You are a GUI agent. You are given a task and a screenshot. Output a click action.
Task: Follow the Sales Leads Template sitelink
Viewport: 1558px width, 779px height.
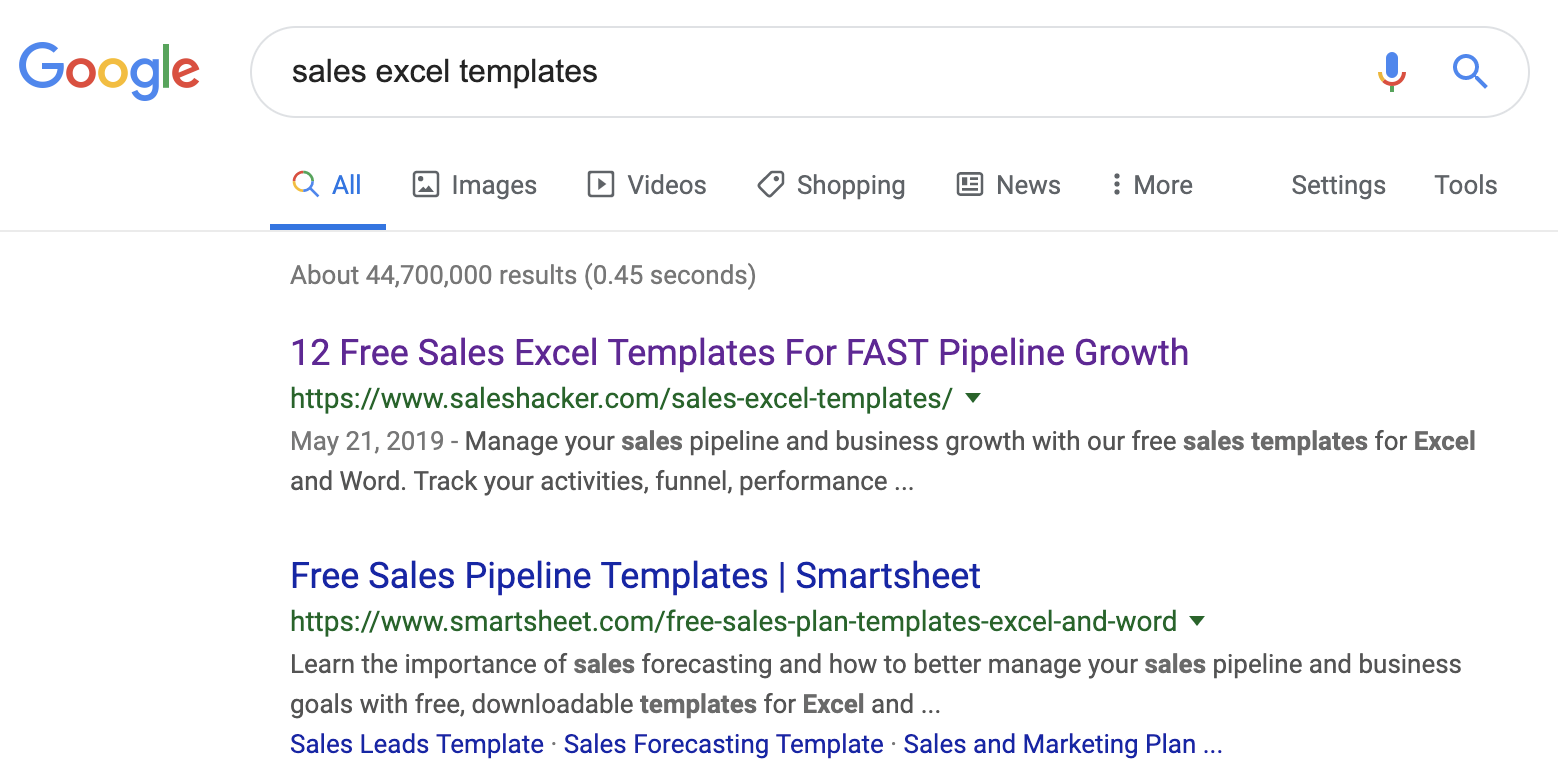point(417,745)
